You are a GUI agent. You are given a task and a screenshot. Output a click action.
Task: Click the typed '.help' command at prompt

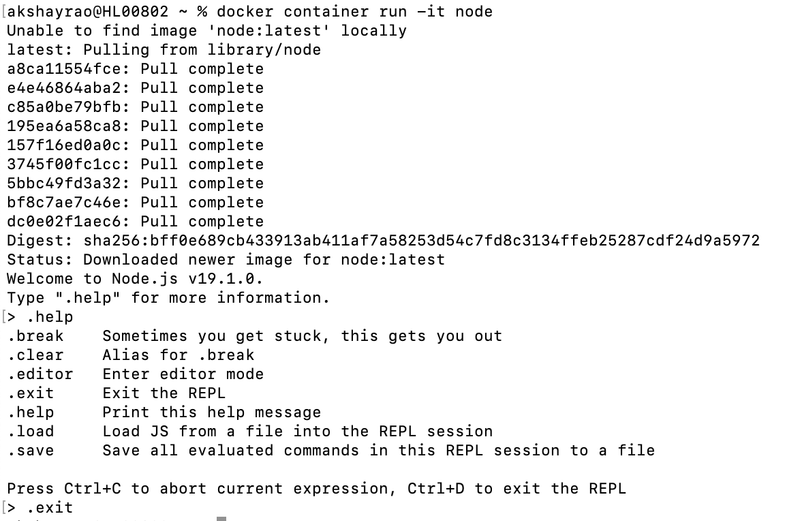tap(50, 317)
